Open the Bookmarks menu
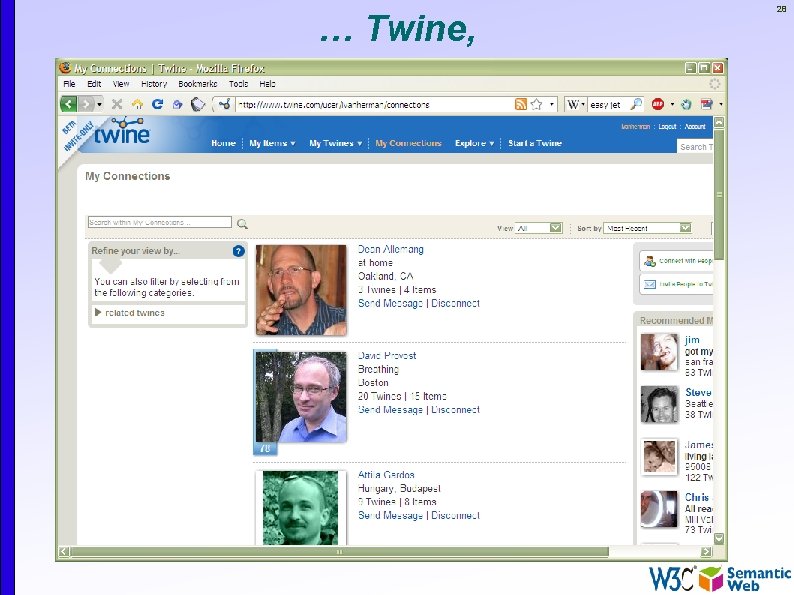The width and height of the screenshot is (794, 595). click(x=197, y=84)
